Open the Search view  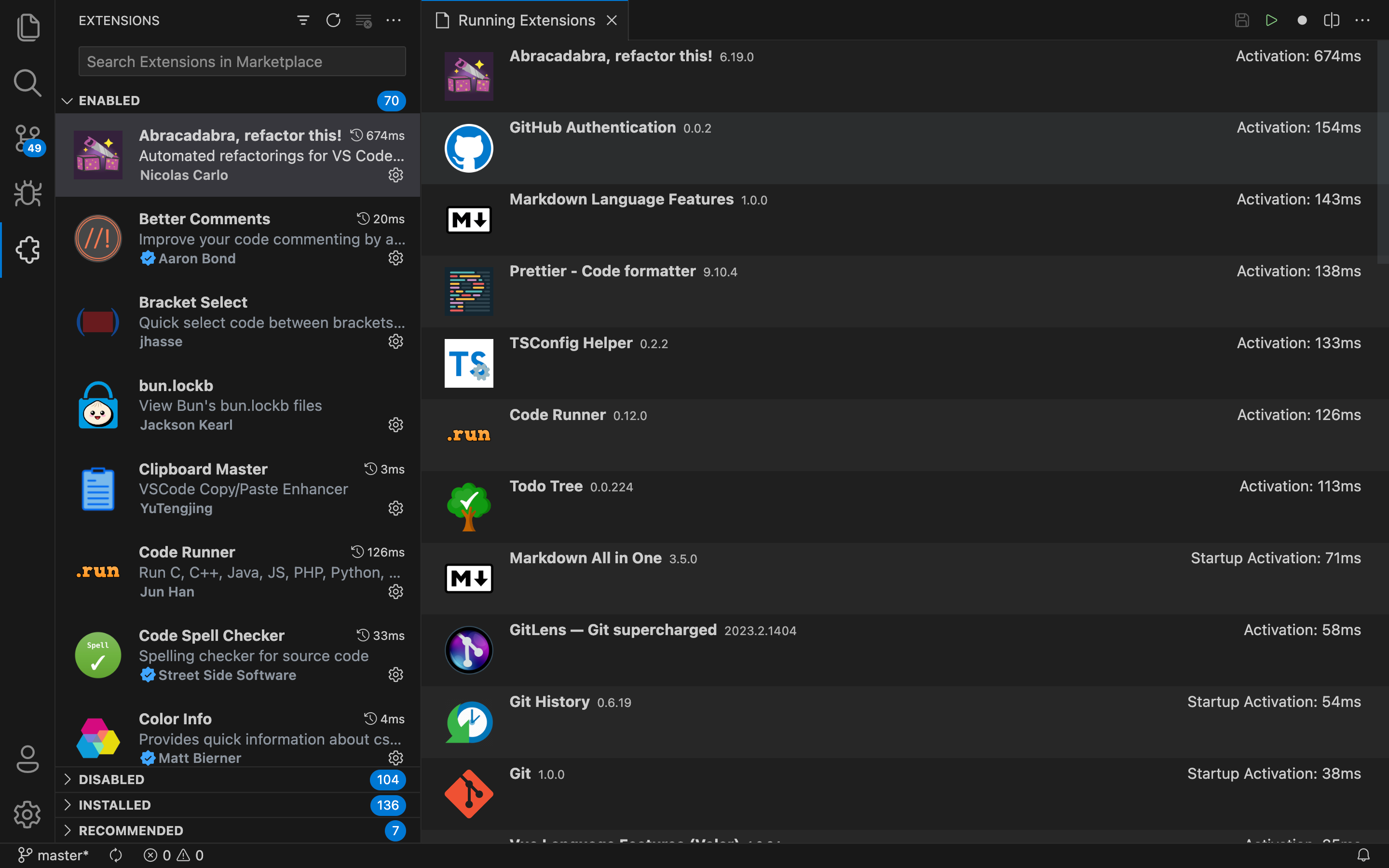27,82
